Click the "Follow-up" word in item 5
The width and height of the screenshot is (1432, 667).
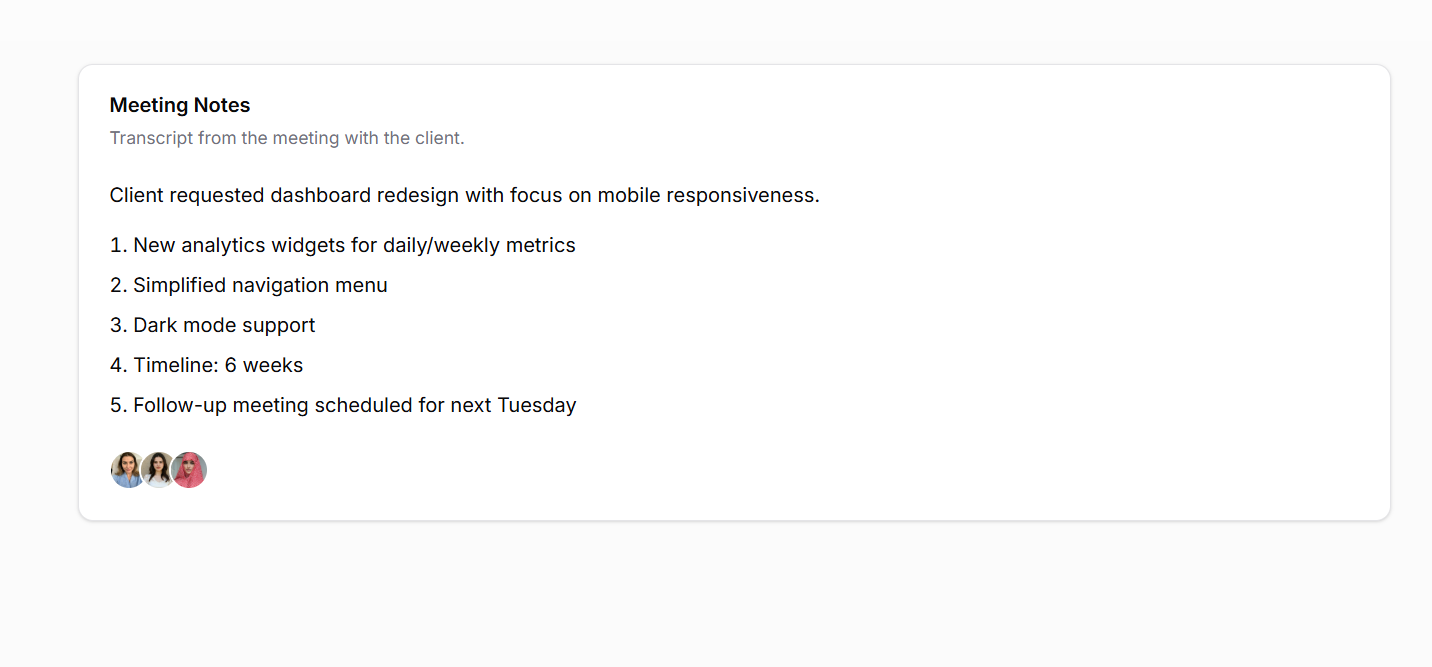pos(179,405)
